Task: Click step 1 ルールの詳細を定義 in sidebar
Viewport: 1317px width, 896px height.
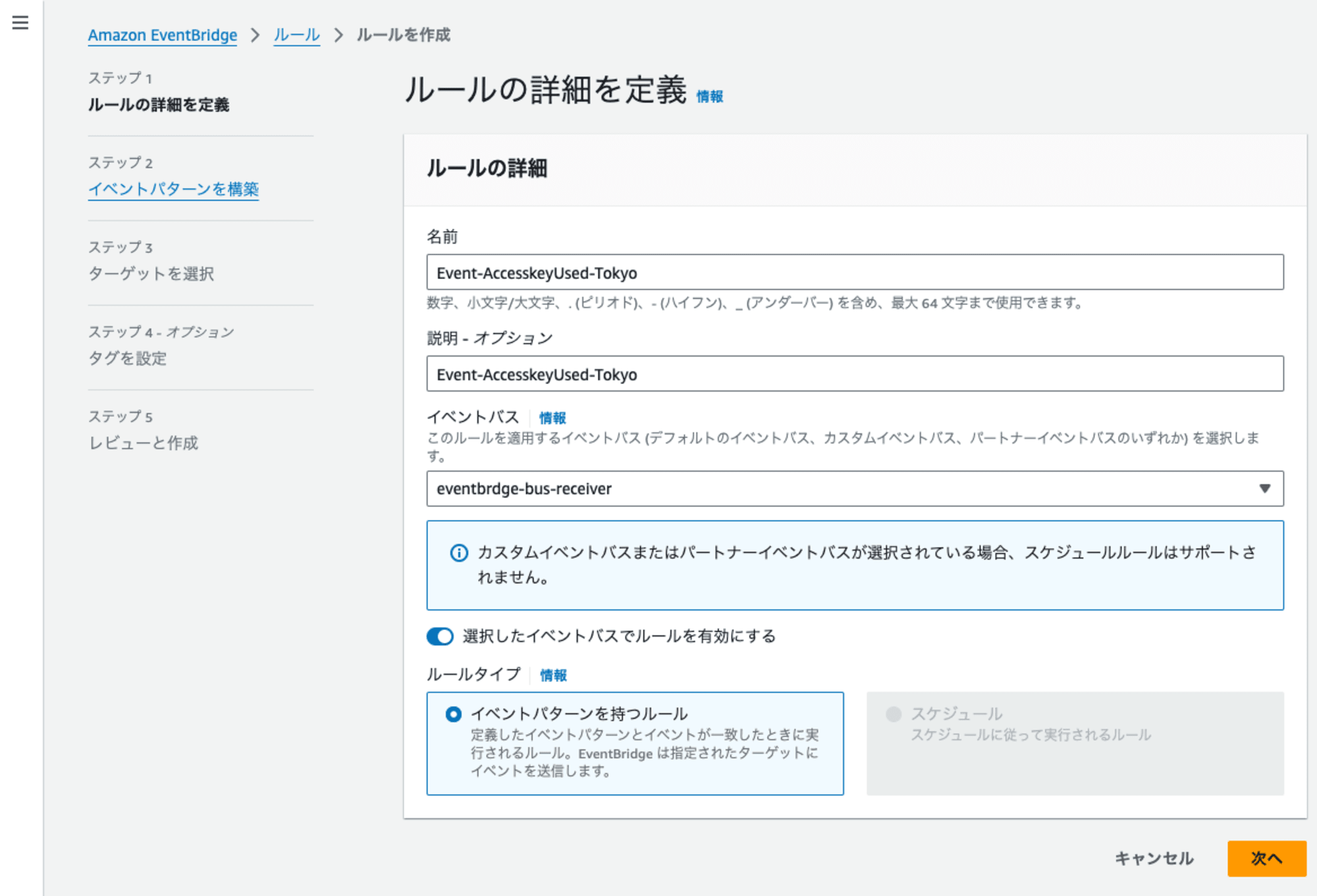Action: click(x=159, y=105)
